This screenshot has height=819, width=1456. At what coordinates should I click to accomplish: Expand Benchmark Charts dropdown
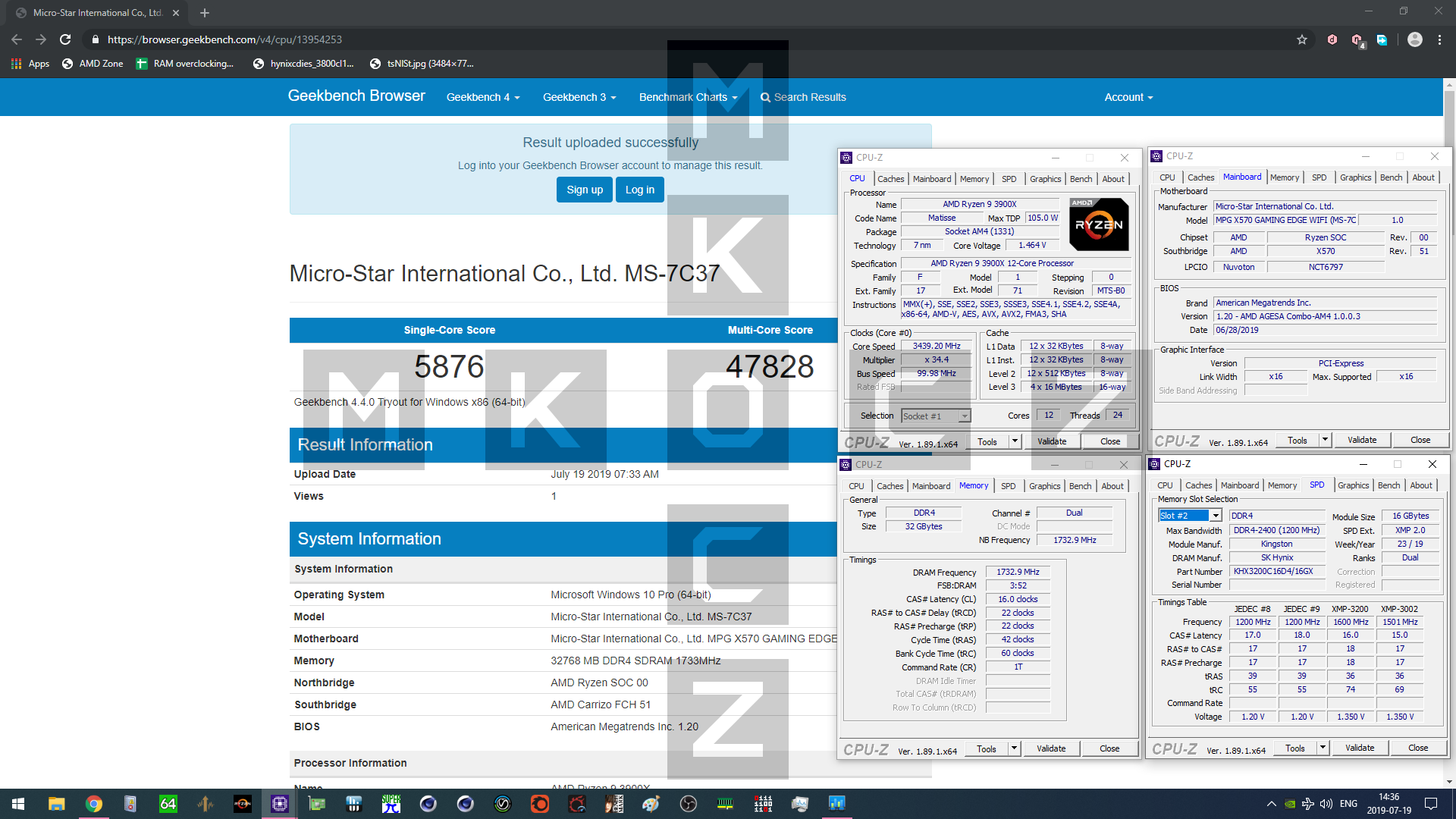pyautogui.click(x=688, y=97)
